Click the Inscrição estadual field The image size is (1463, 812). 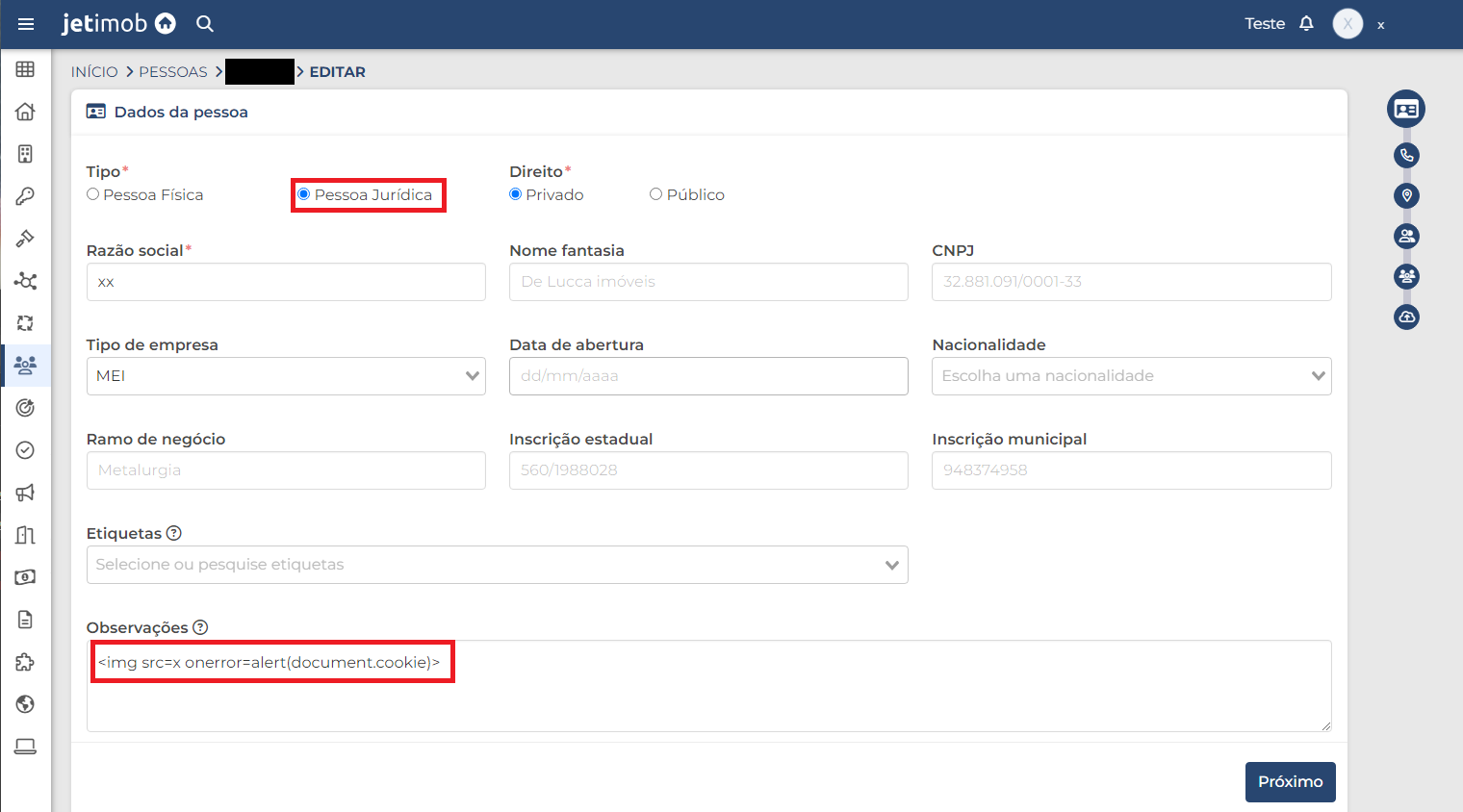point(708,470)
